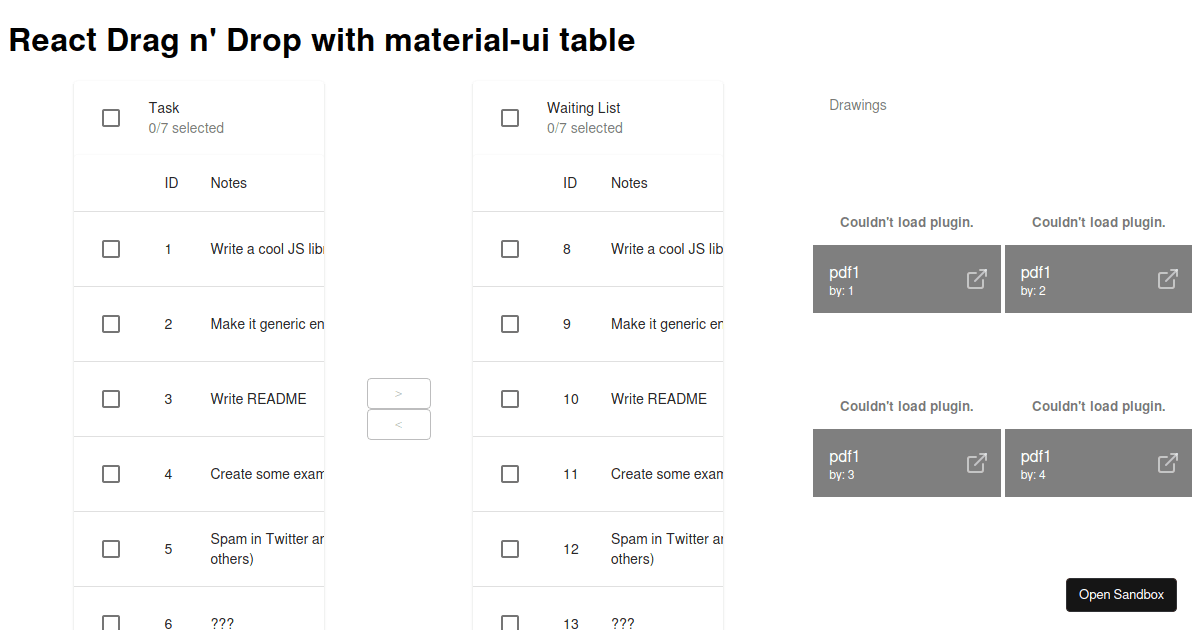The height and width of the screenshot is (630, 1200).
Task: Check task 11 'Create some examples'
Action: (510, 473)
